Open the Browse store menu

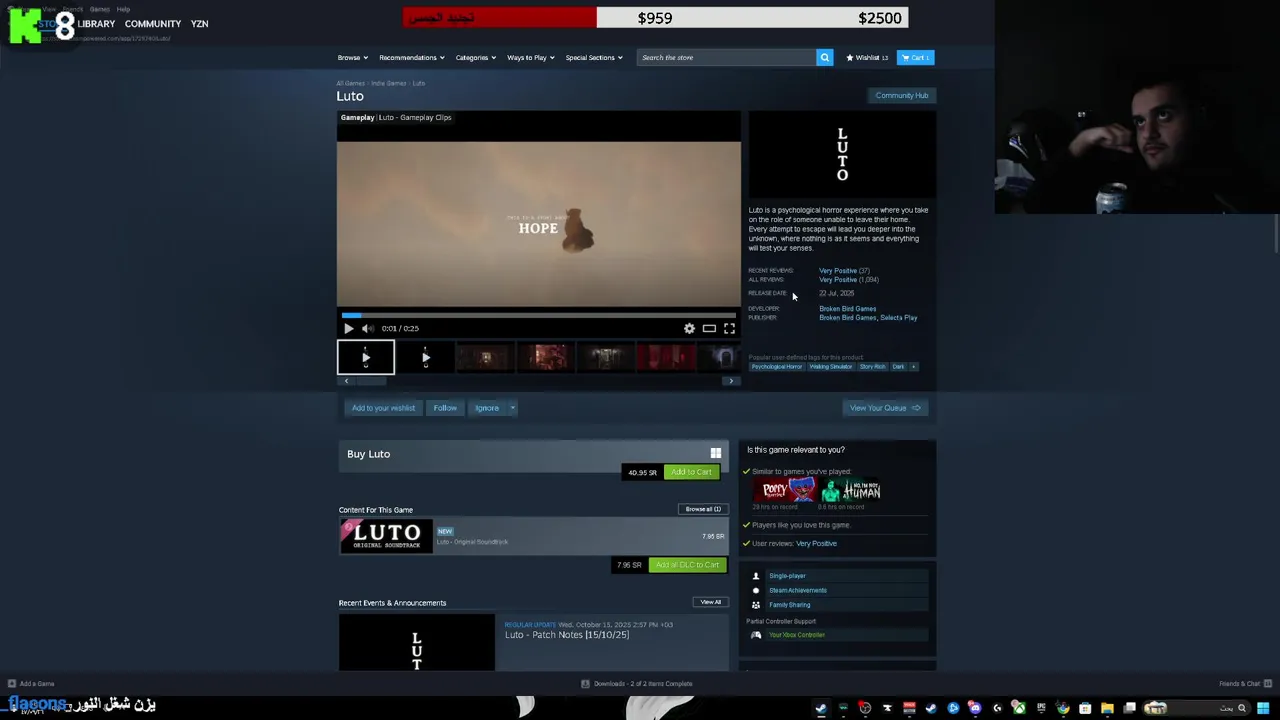pyautogui.click(x=352, y=57)
